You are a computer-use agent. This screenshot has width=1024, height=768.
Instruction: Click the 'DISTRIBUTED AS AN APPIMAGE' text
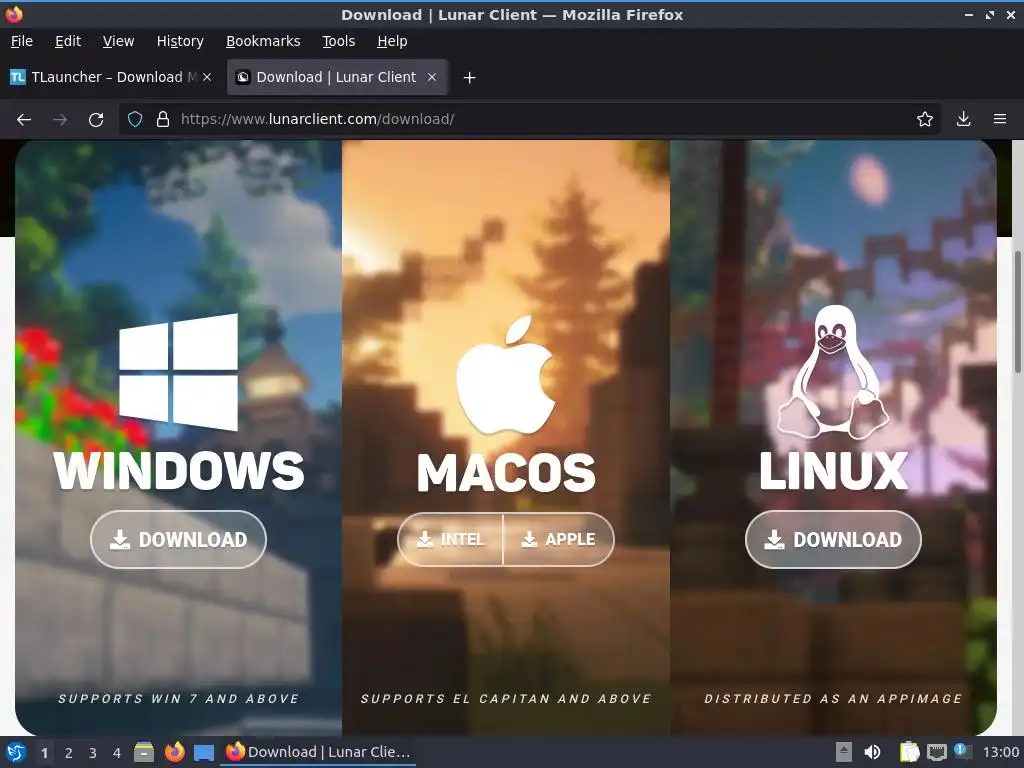pos(833,699)
